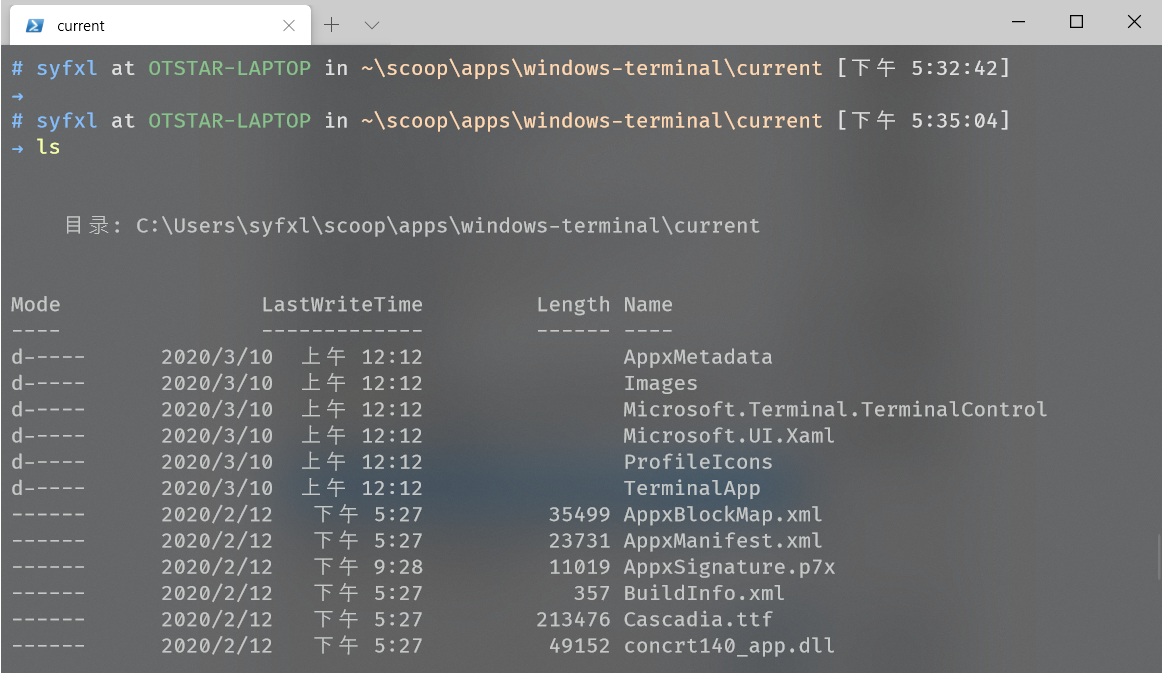Click the AppxManifest.xml file name

pos(723,541)
